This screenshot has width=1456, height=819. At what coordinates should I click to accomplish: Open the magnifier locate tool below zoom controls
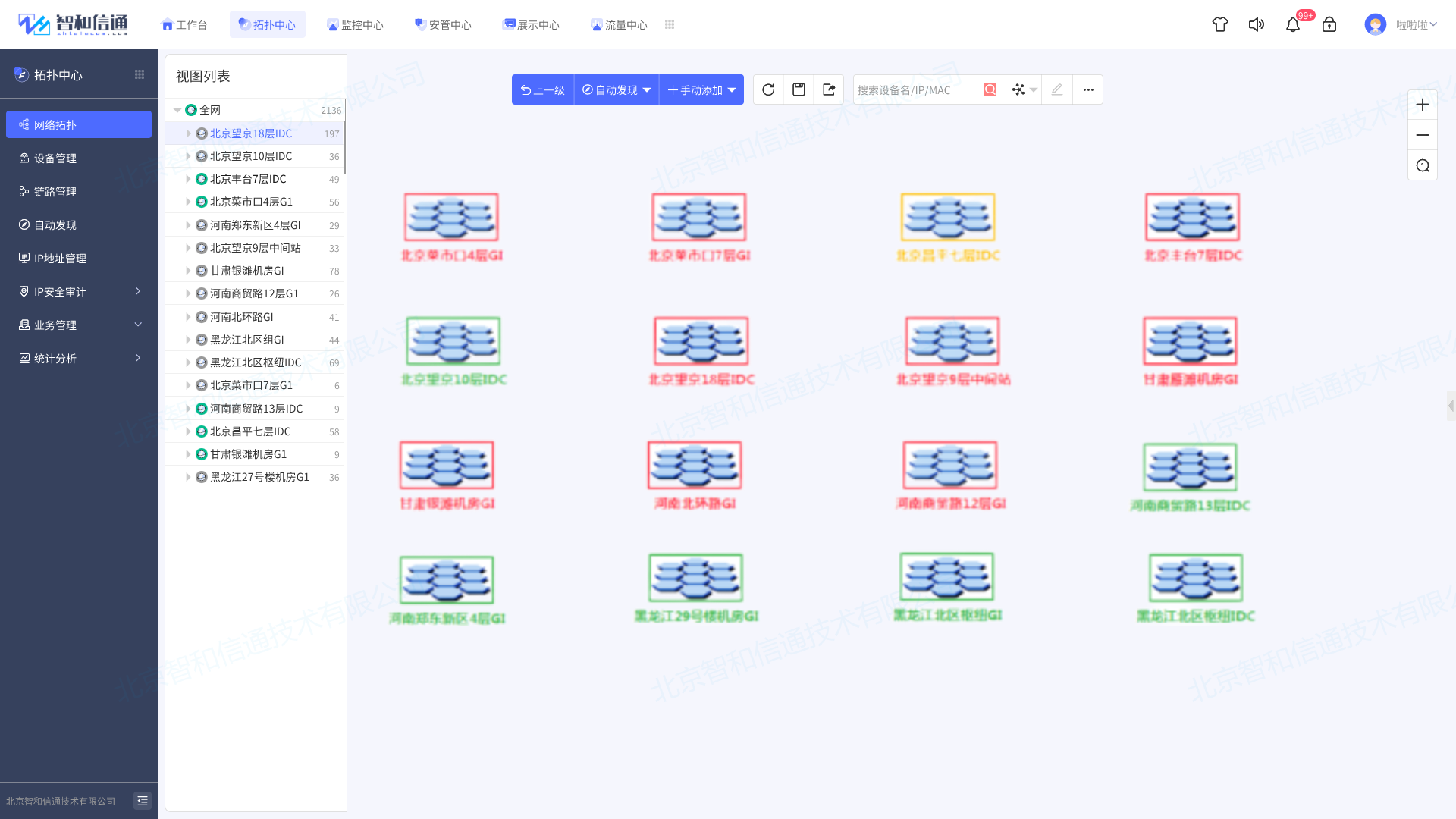1422,165
